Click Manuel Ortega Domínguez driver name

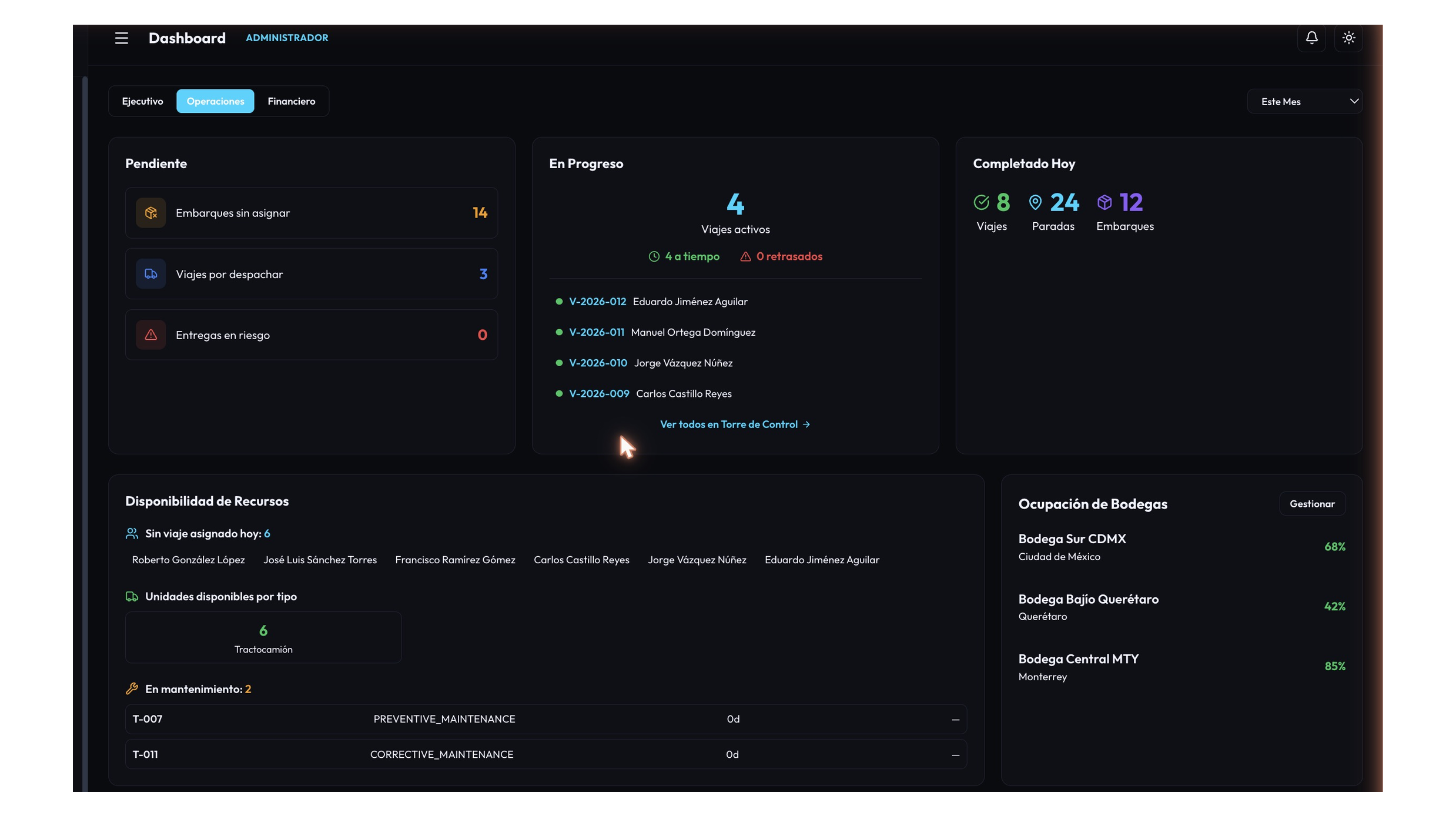[x=693, y=332]
